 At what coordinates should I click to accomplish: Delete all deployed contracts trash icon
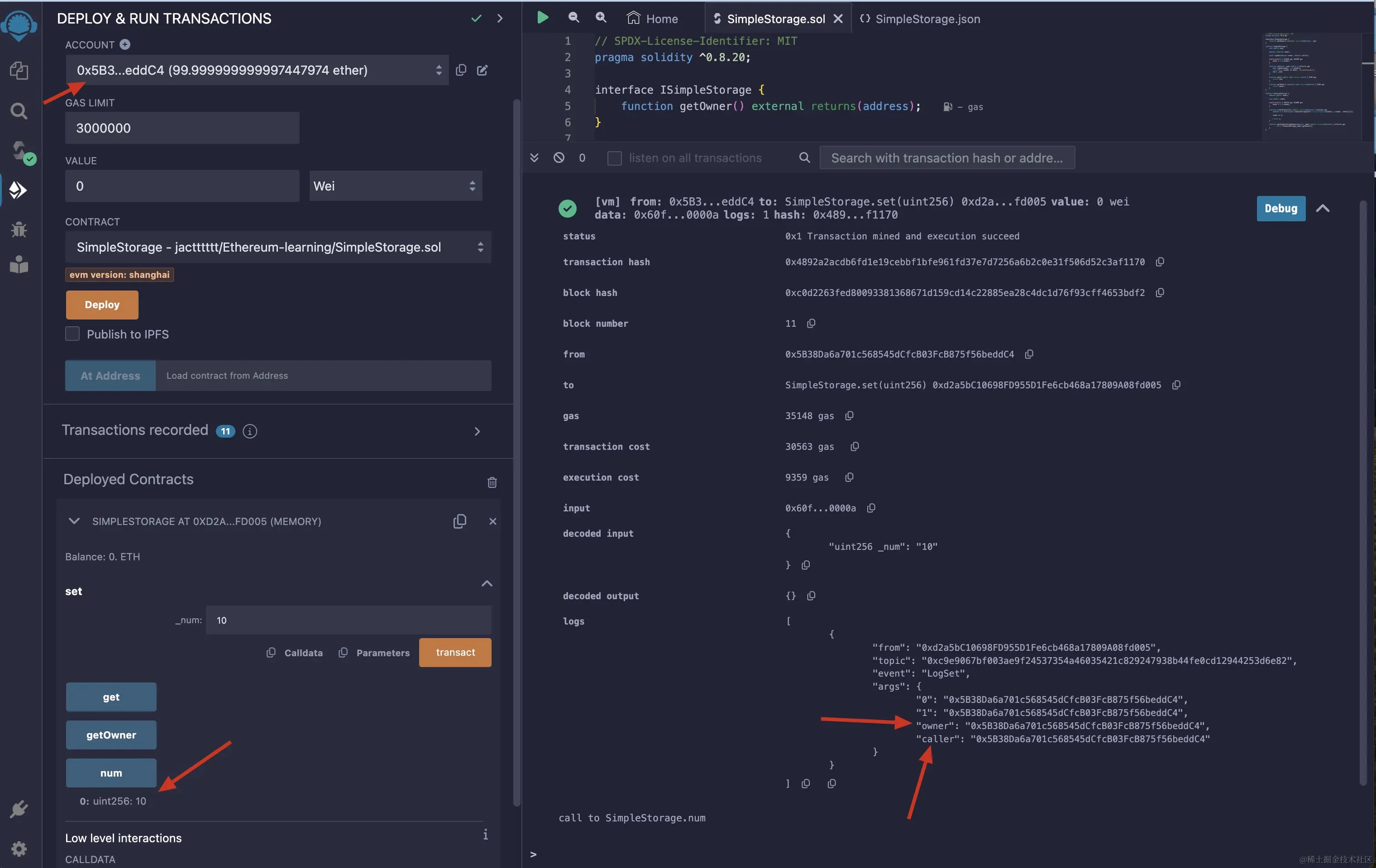point(491,482)
